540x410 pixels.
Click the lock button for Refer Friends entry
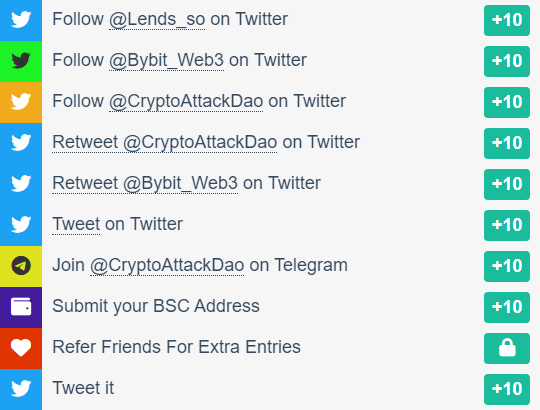[507, 348]
